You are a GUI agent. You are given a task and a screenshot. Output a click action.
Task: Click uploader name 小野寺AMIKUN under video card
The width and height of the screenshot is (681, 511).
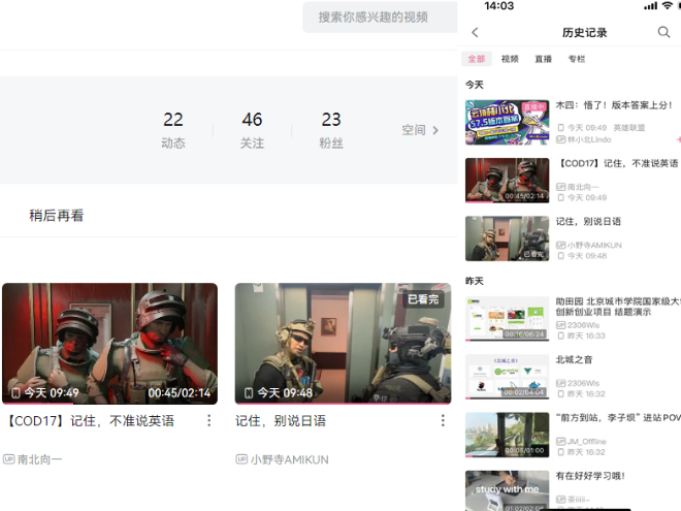click(290, 459)
